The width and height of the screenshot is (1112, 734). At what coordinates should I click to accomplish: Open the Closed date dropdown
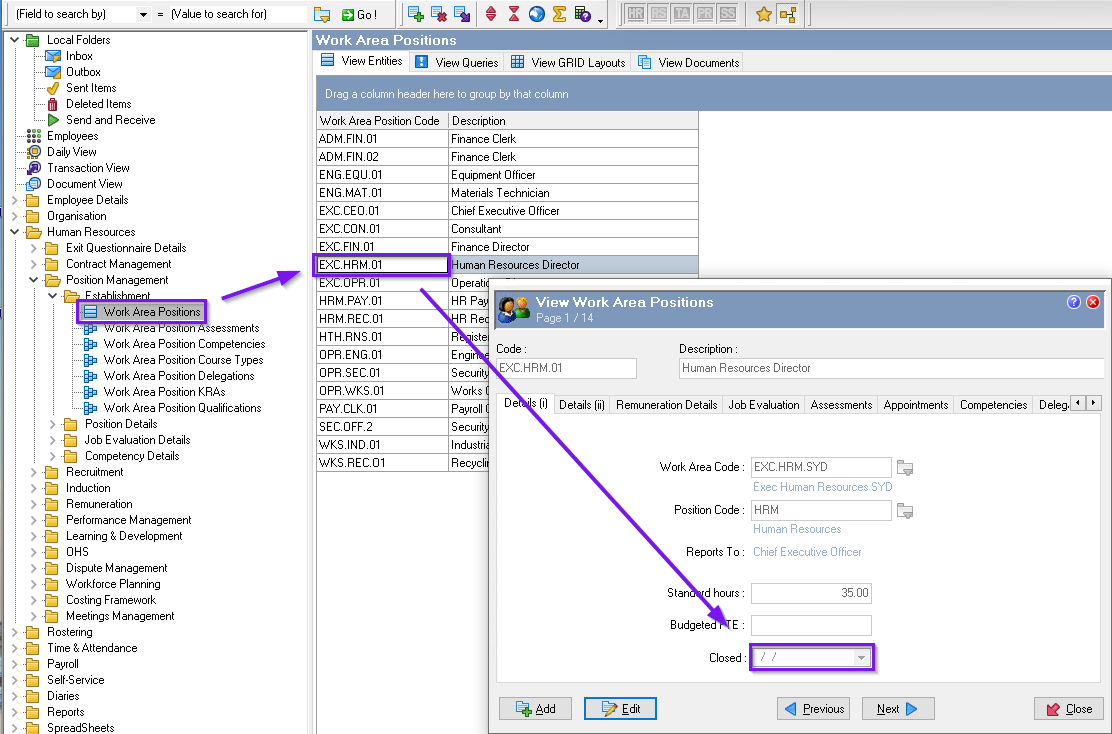[861, 657]
